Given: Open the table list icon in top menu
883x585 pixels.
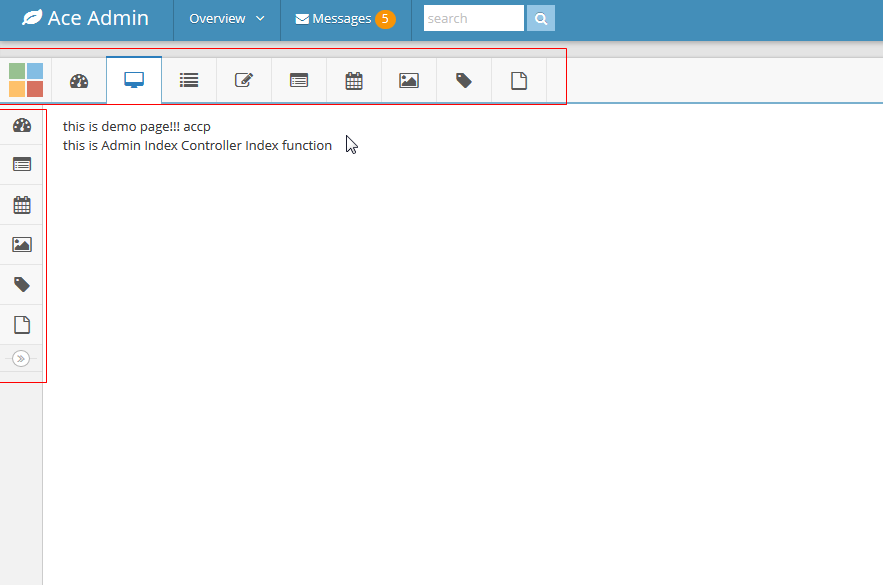Looking at the screenshot, I should 299,81.
